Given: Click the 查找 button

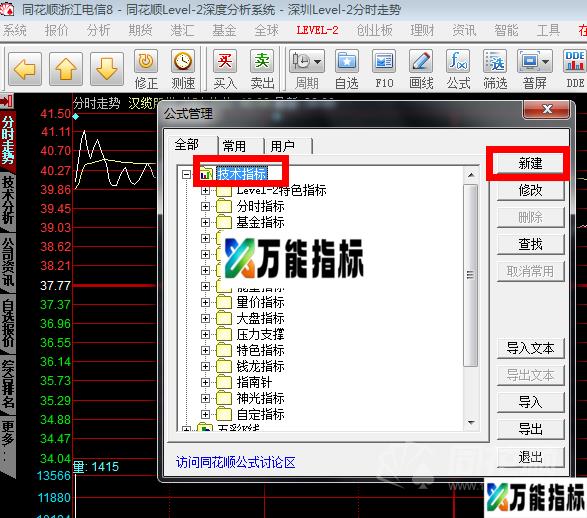Looking at the screenshot, I should coord(530,244).
